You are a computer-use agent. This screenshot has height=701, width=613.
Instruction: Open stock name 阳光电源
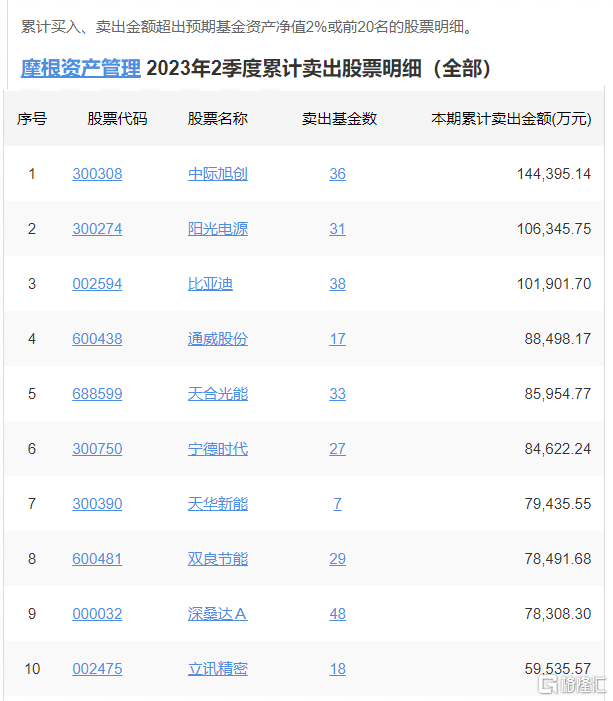218,229
